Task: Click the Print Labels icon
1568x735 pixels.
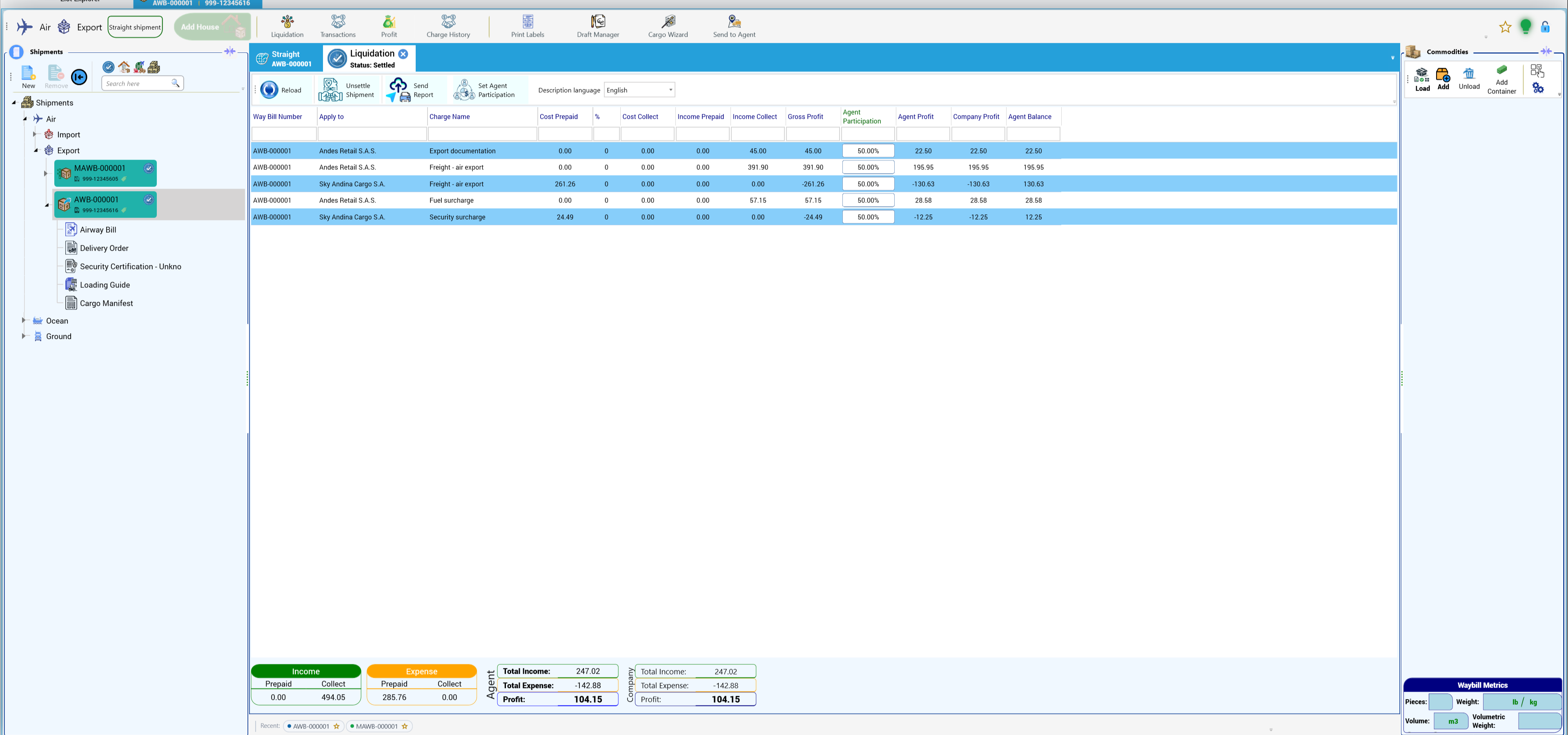Action: pos(528,22)
